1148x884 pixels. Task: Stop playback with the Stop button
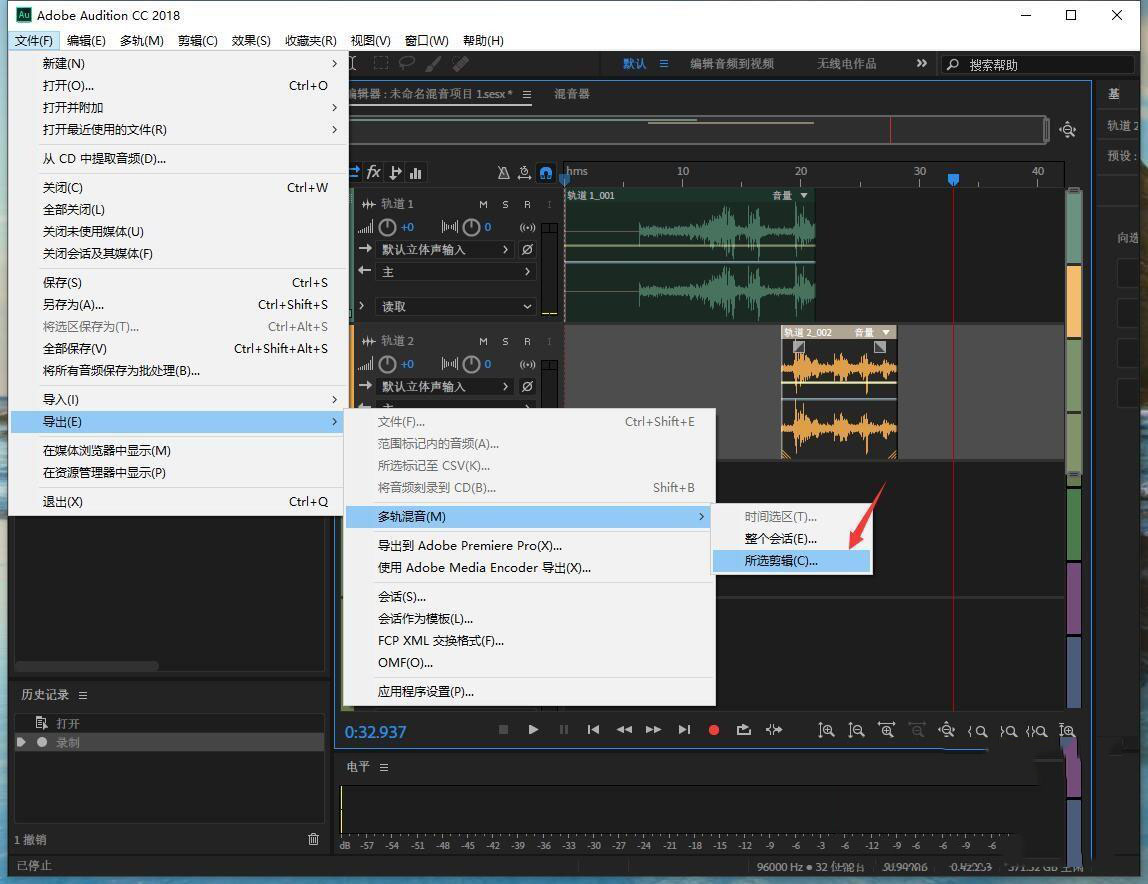tap(503, 729)
